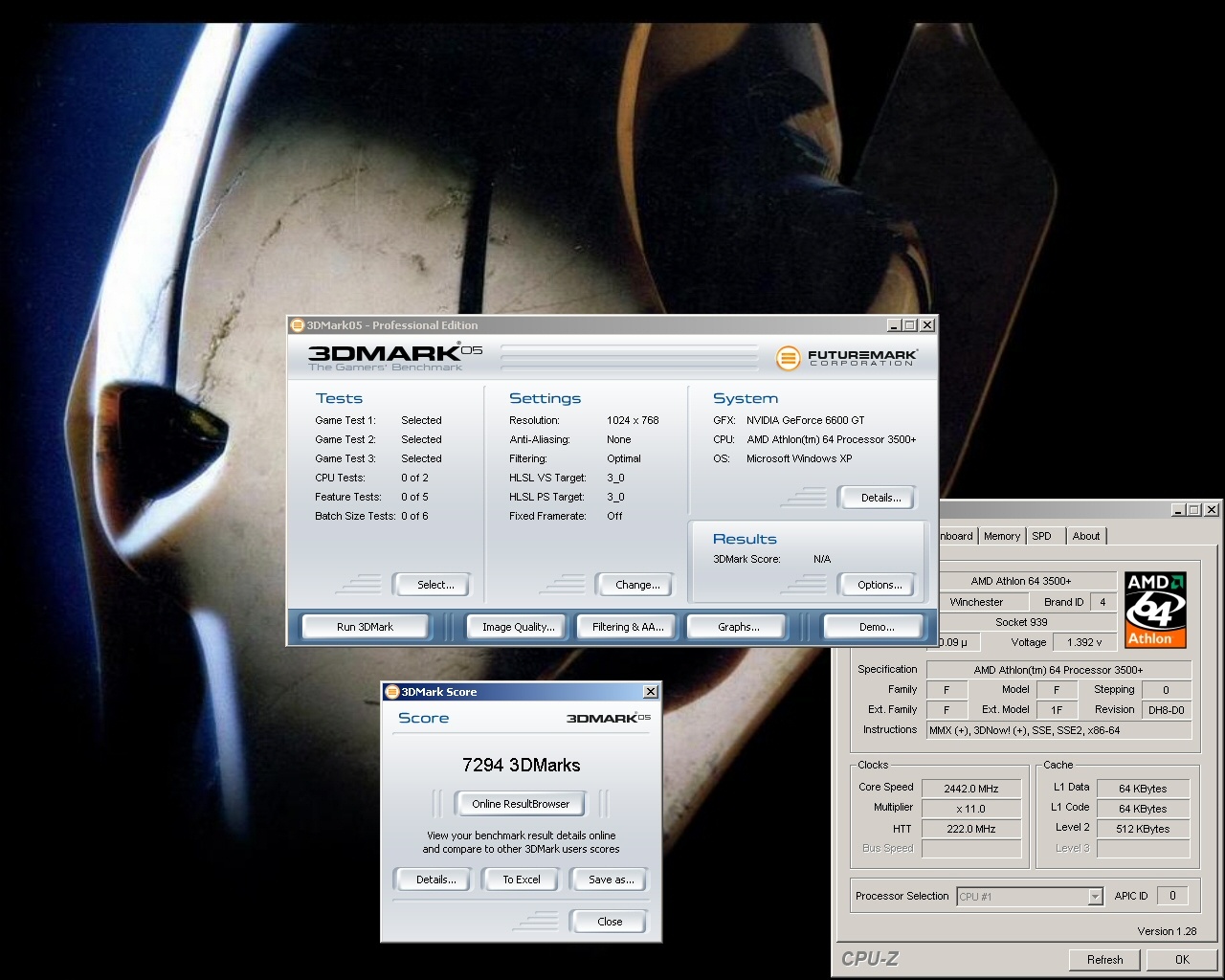
Task: Click Details... in the 3DMark Score dialog
Action: click(435, 880)
